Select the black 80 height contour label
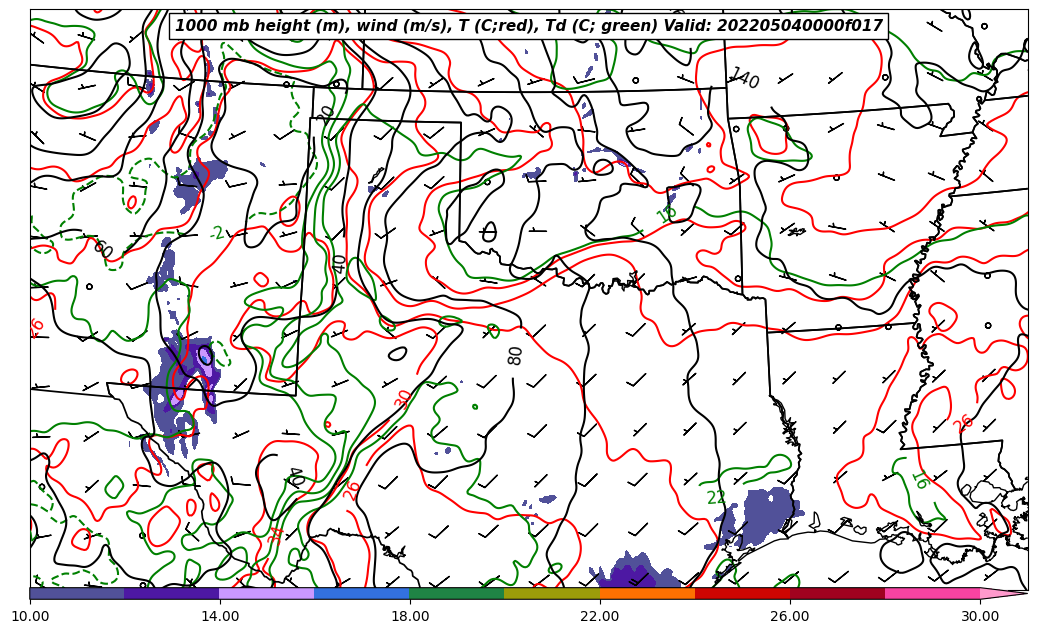The height and width of the screenshot is (633, 1037). pos(516,355)
